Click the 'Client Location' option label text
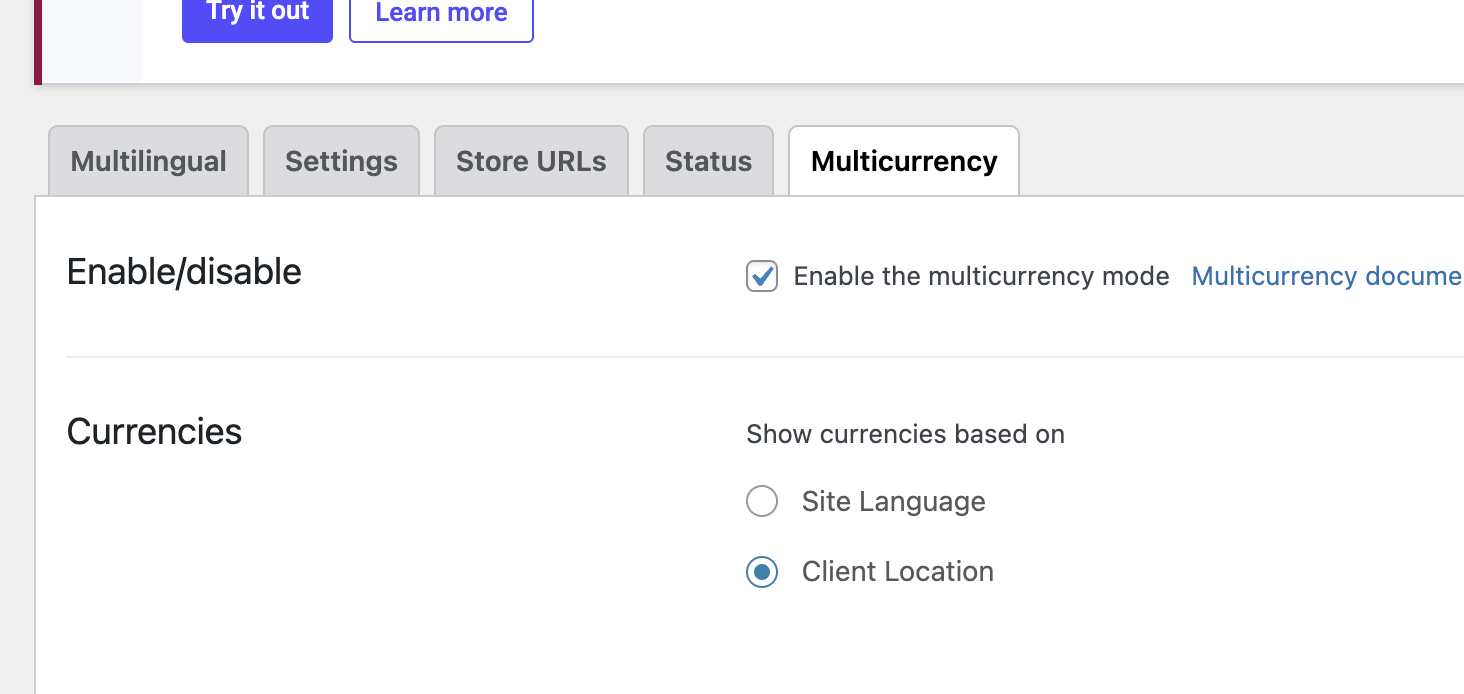 point(897,572)
